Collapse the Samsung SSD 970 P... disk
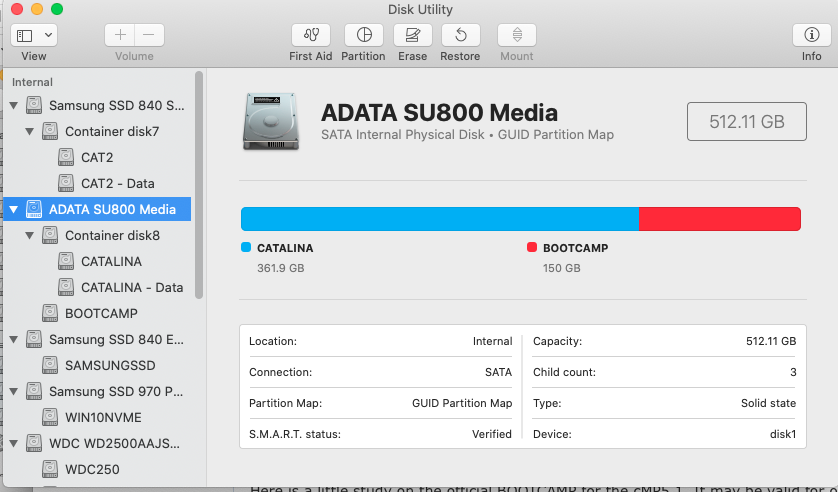 click(14, 392)
